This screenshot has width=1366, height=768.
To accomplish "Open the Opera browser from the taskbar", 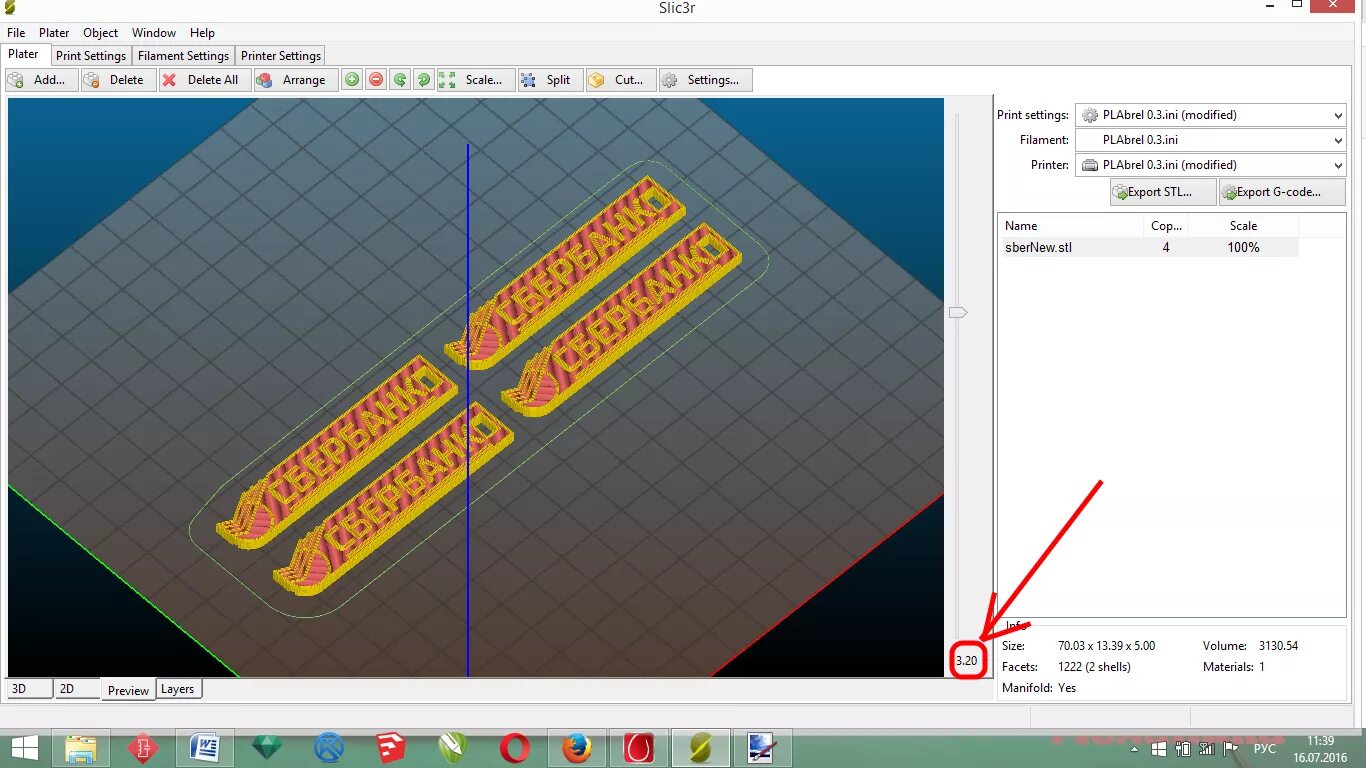I will click(515, 747).
